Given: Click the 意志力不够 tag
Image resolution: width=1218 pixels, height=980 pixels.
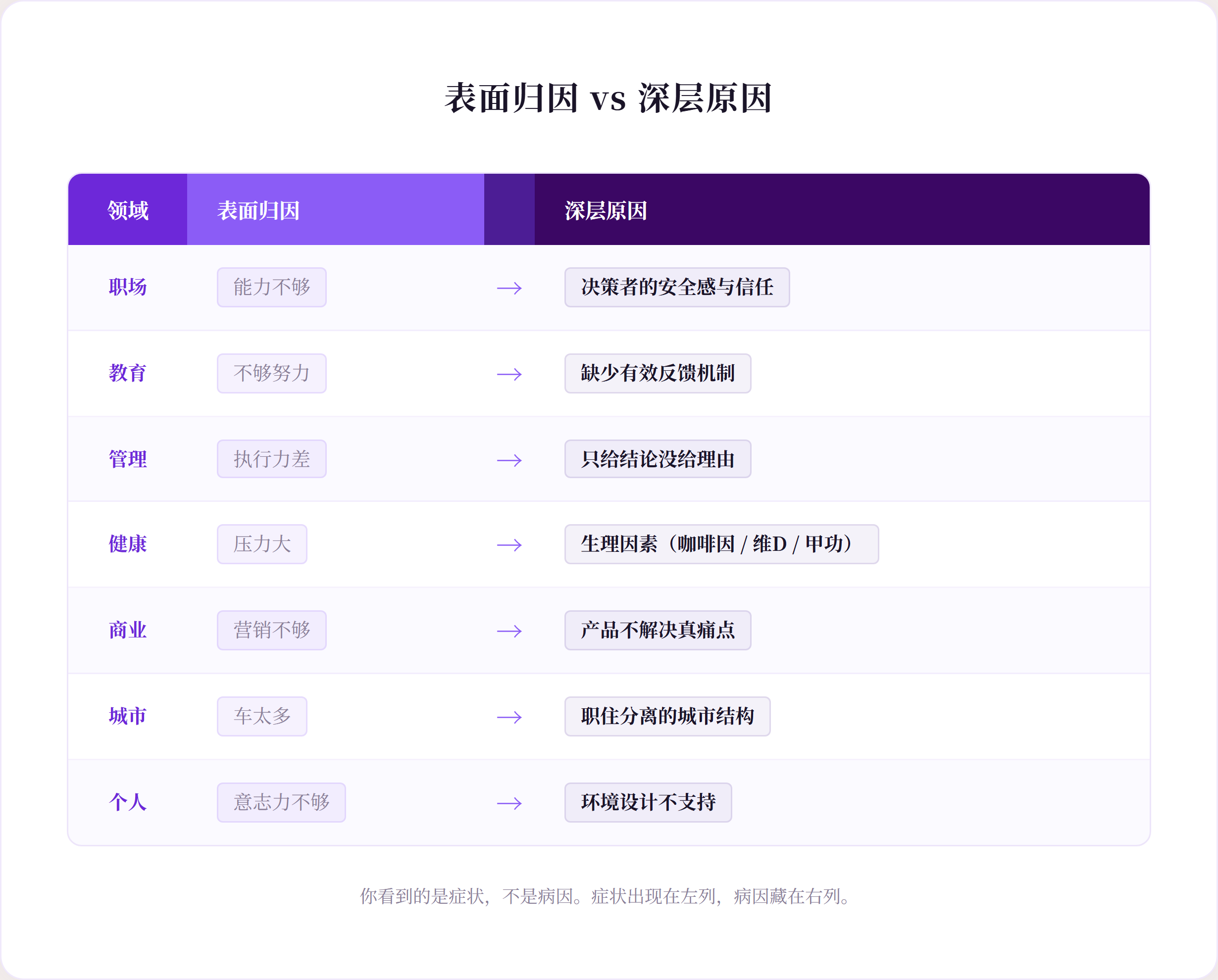Looking at the screenshot, I should click(281, 802).
